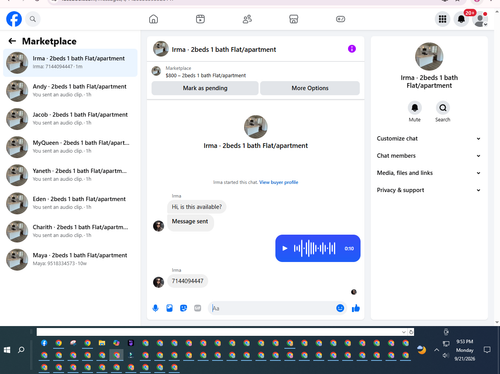Open the Menu grid icon

point(442,19)
